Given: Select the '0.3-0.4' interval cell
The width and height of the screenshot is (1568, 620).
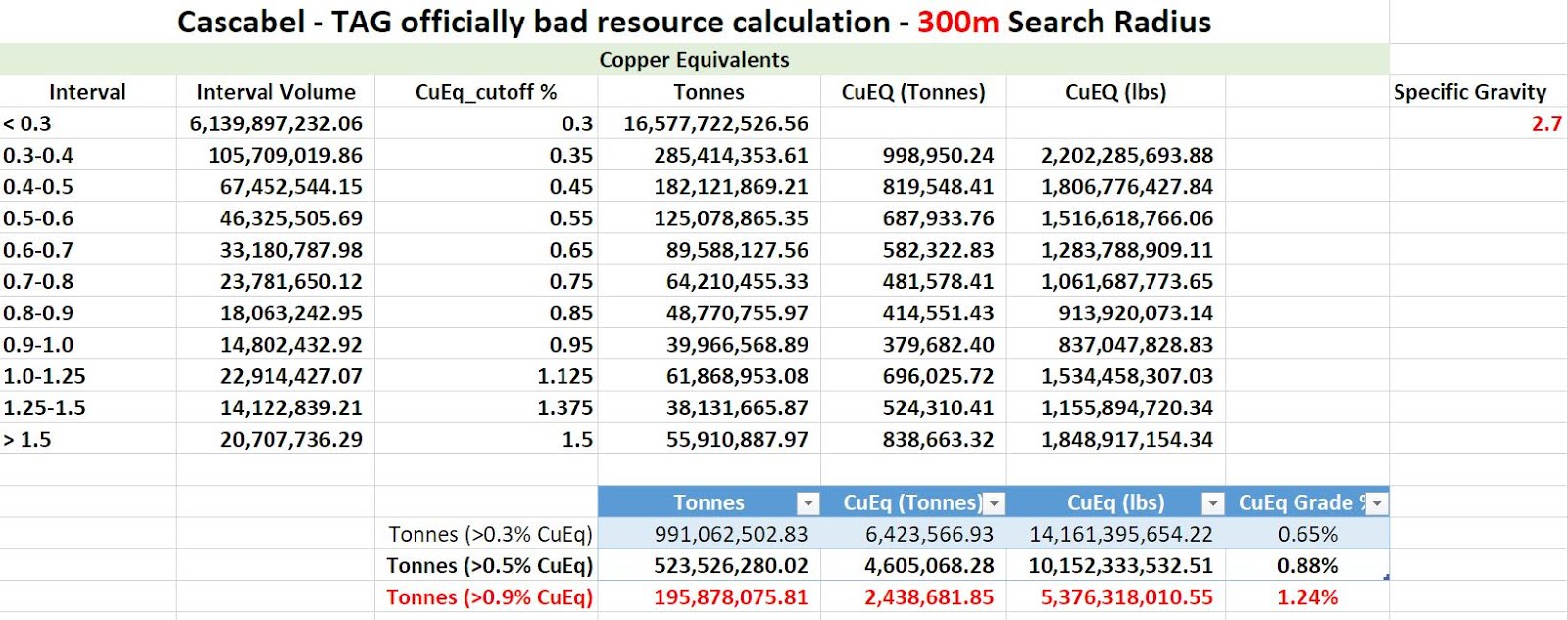Looking at the screenshot, I should (88, 155).
